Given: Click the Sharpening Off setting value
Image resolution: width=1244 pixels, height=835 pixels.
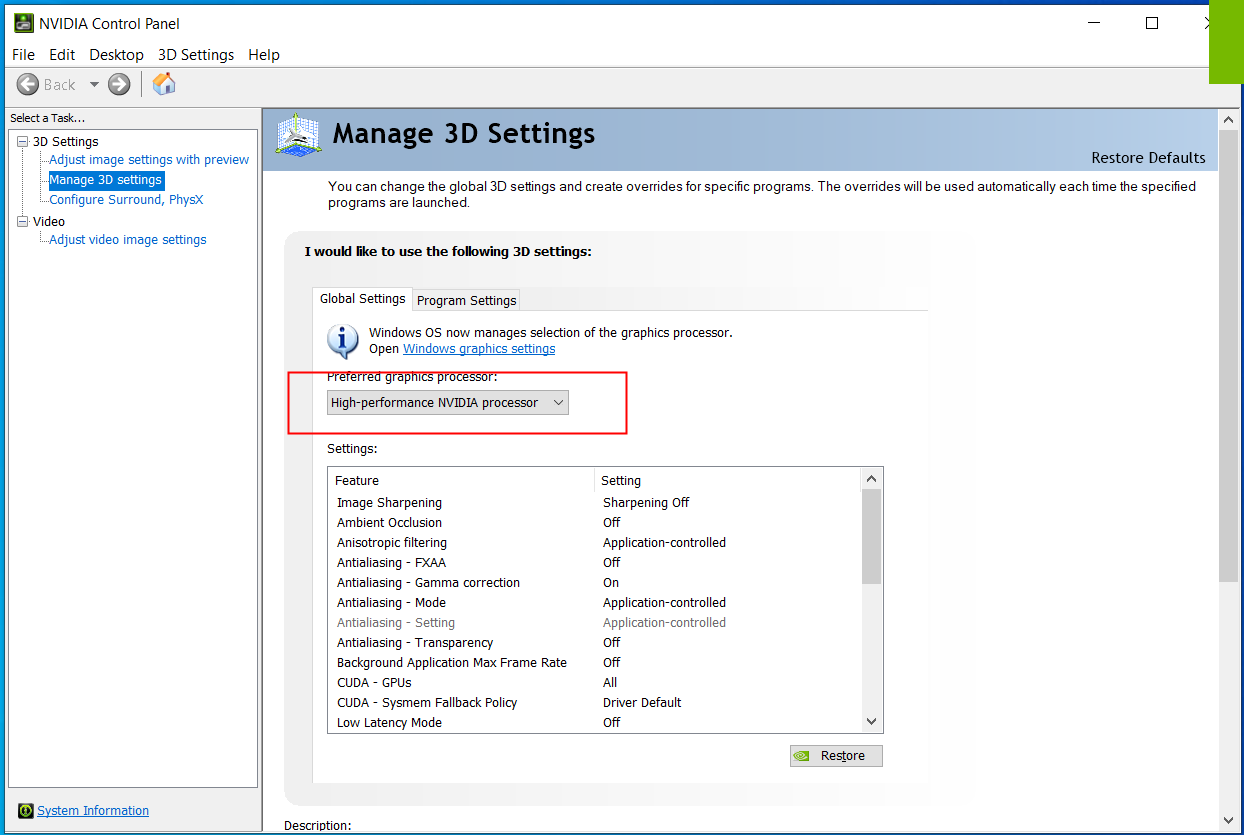Looking at the screenshot, I should (x=646, y=503).
